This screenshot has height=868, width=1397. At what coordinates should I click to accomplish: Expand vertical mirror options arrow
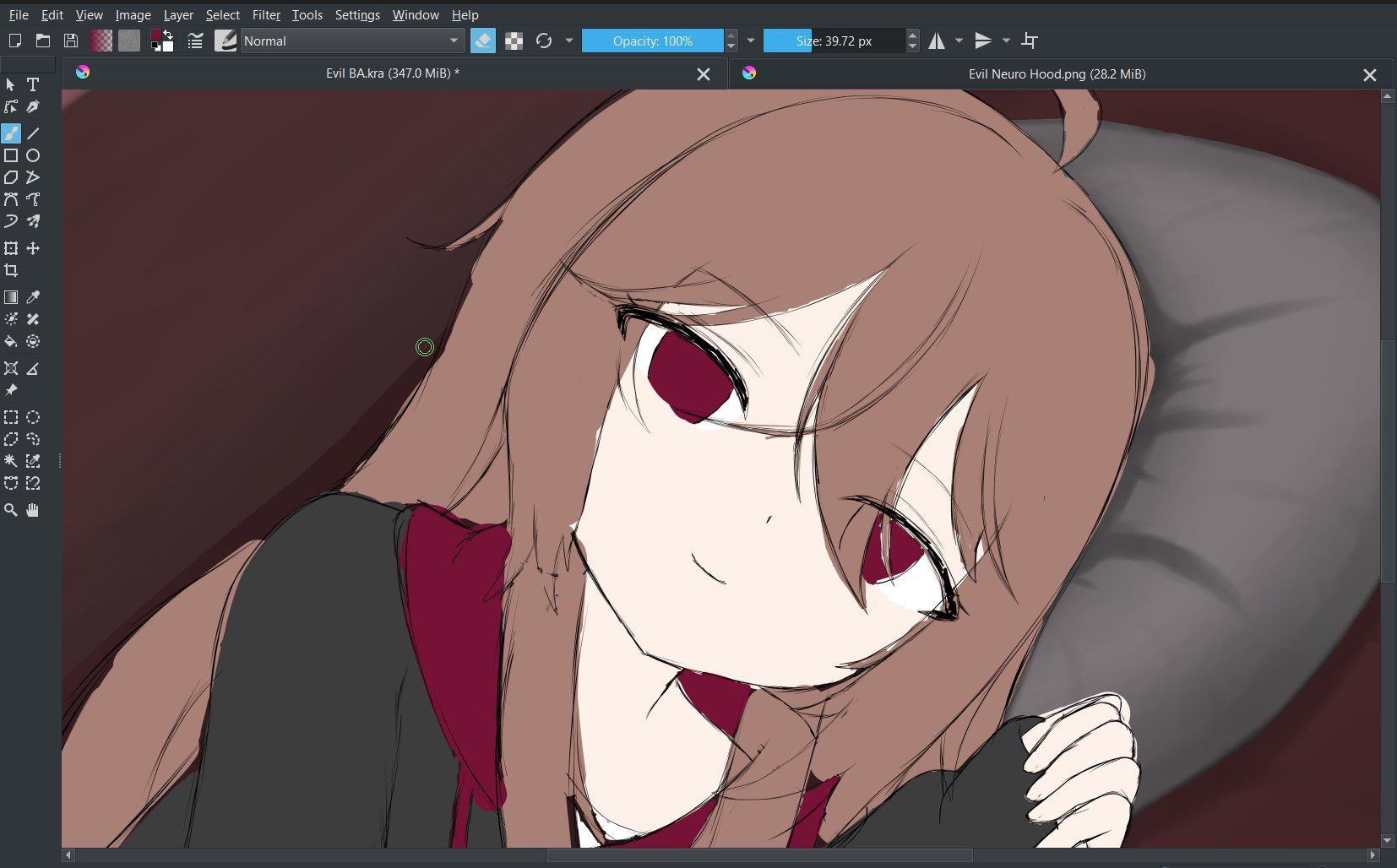[x=1006, y=41]
